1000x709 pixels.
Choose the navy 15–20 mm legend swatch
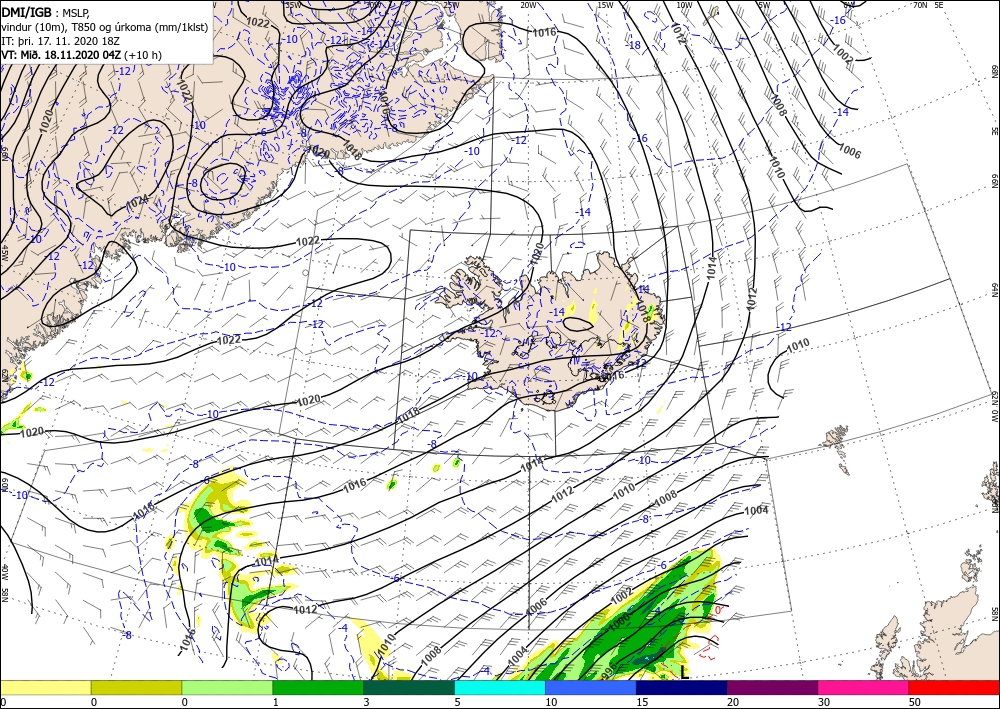pos(682,687)
